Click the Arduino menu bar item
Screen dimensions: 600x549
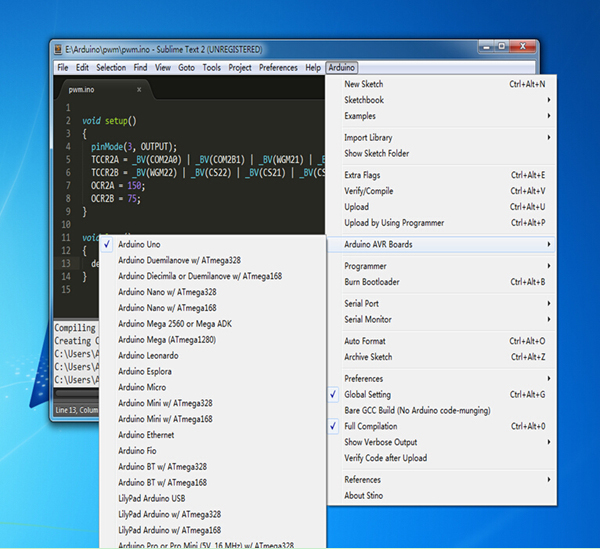point(342,68)
